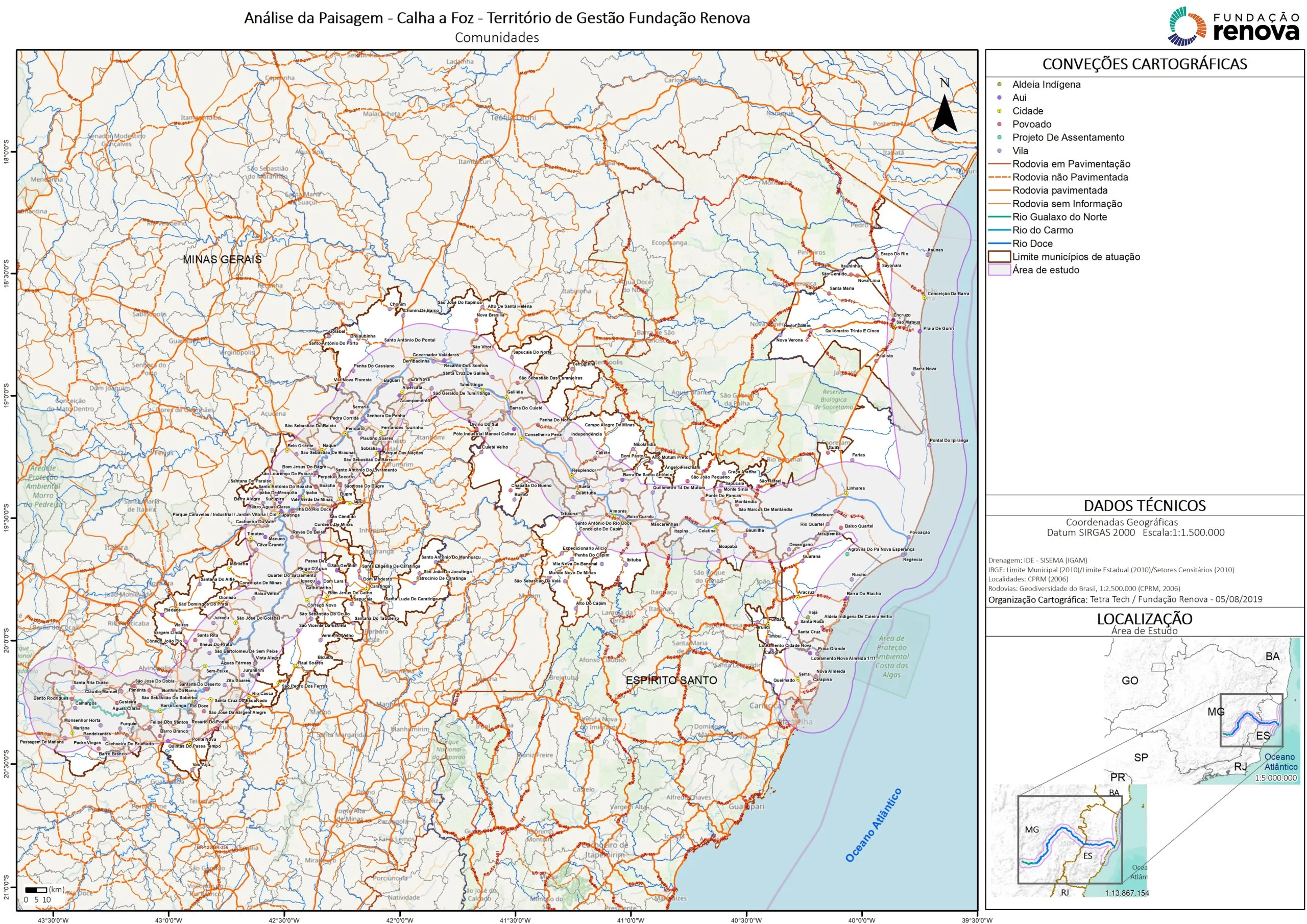Select the Vila legend dot
The image size is (1307, 924).
pos(999,151)
